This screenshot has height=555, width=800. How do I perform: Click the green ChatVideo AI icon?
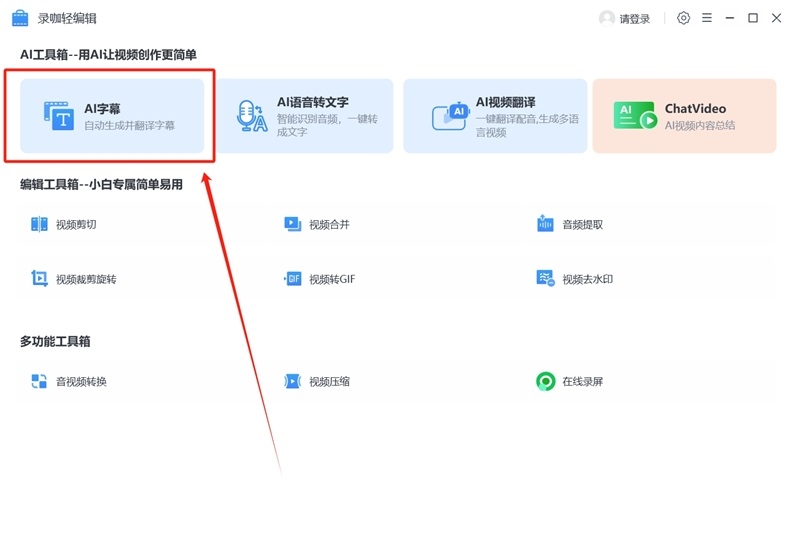pyautogui.click(x=635, y=116)
